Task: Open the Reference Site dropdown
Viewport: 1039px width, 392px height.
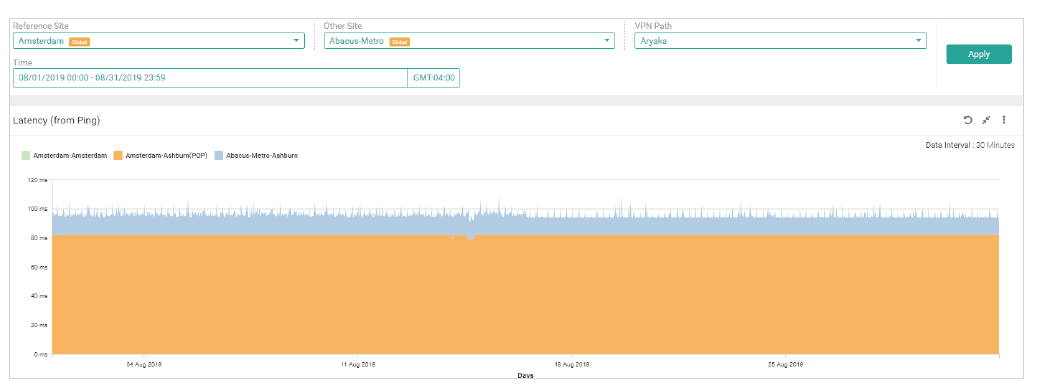Action: pyautogui.click(x=158, y=41)
